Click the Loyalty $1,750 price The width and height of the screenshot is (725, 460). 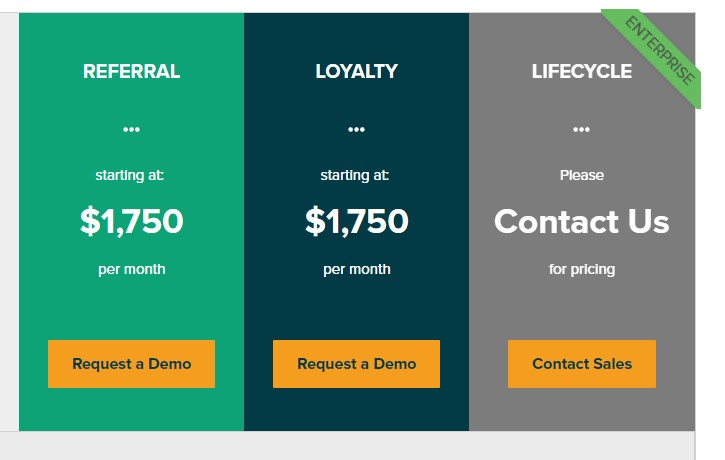click(356, 221)
